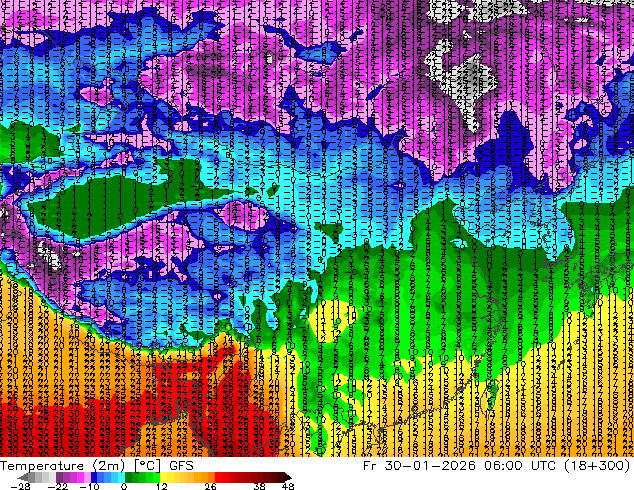Click the "-28" legend value
Screen dimensions: 634x490
point(20,486)
